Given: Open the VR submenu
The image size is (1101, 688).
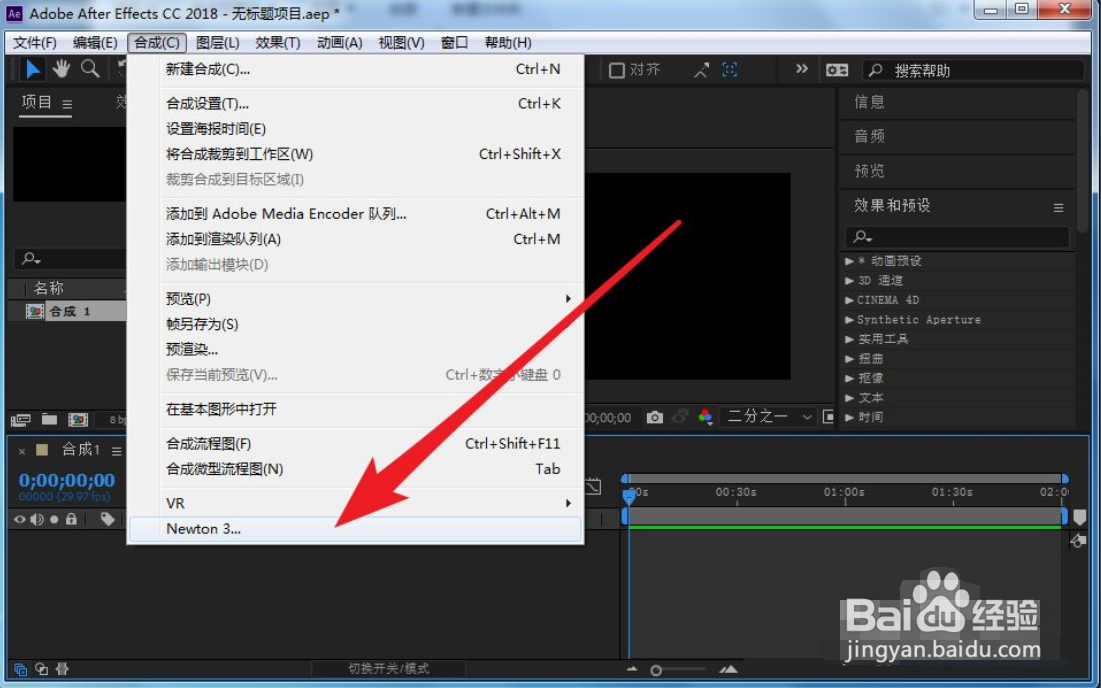Looking at the screenshot, I should pos(357,503).
